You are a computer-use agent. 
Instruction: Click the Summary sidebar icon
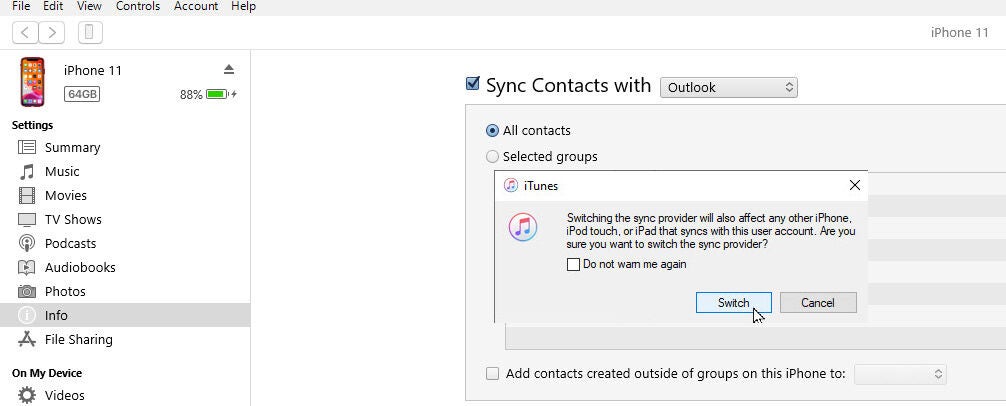27,147
